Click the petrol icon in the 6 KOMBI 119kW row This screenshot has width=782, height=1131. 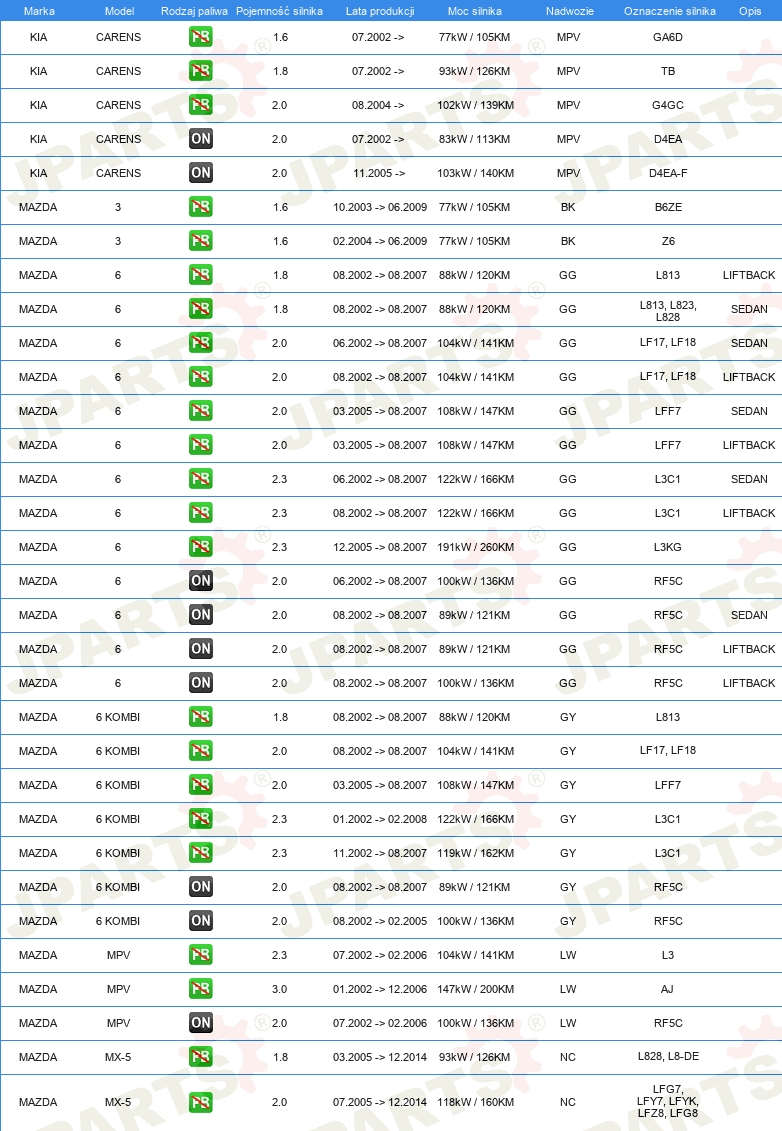(201, 853)
